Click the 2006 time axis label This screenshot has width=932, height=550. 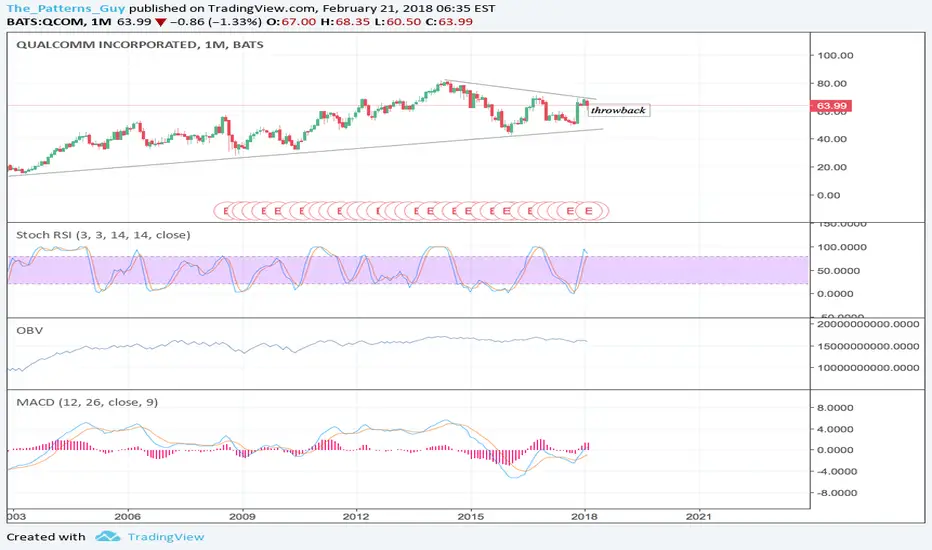tap(127, 516)
